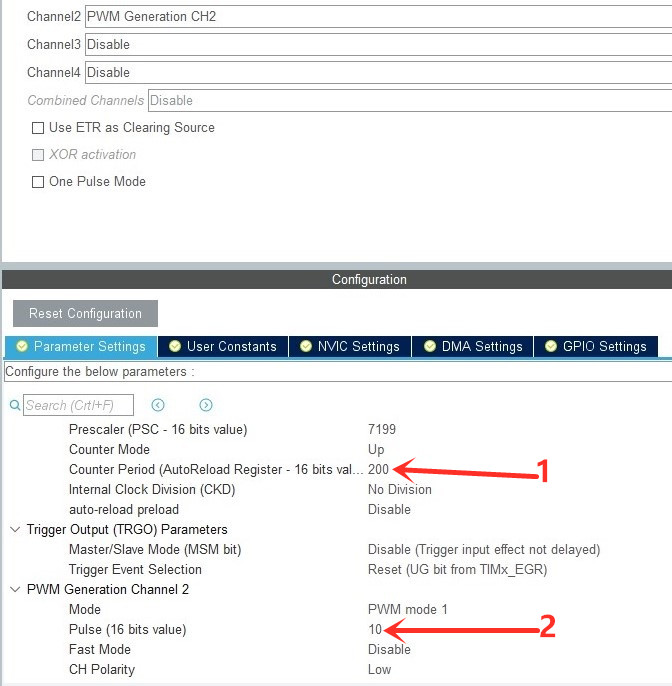Select Counter Mode value Up
Screen dimensions: 672x686
[x=376, y=449]
